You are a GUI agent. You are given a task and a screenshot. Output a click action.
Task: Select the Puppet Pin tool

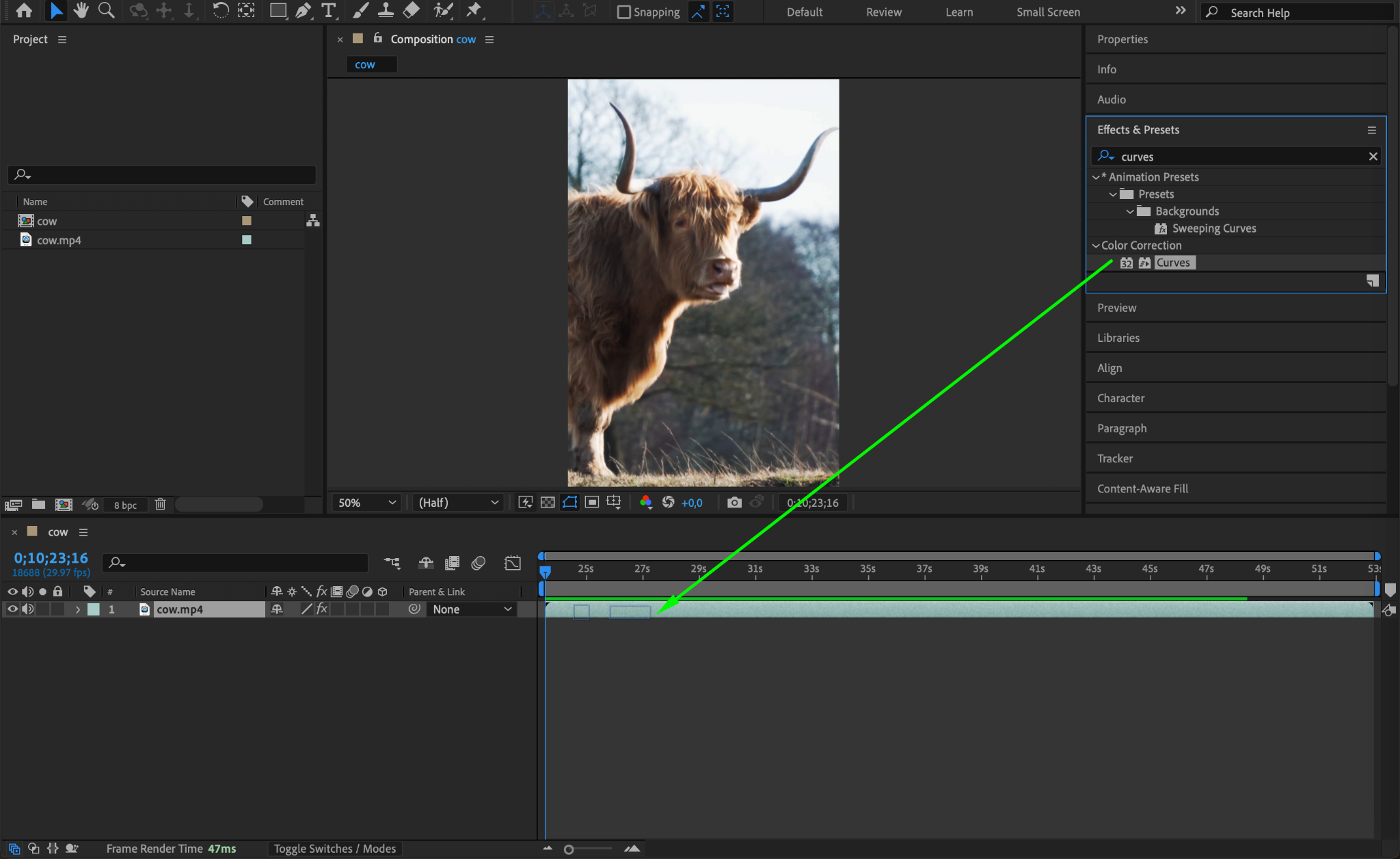(x=473, y=10)
